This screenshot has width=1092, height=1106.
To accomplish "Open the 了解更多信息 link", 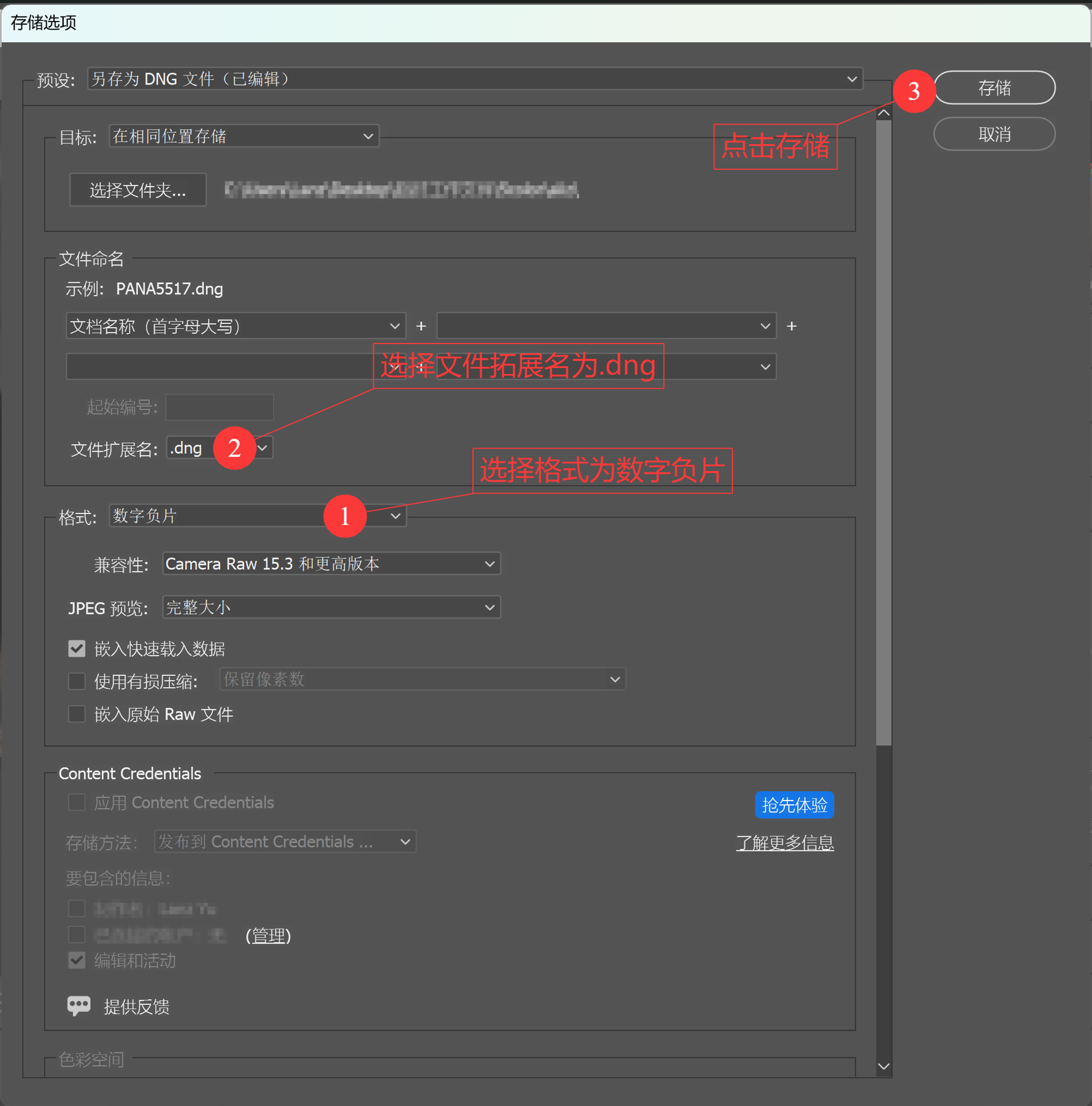I will [785, 843].
